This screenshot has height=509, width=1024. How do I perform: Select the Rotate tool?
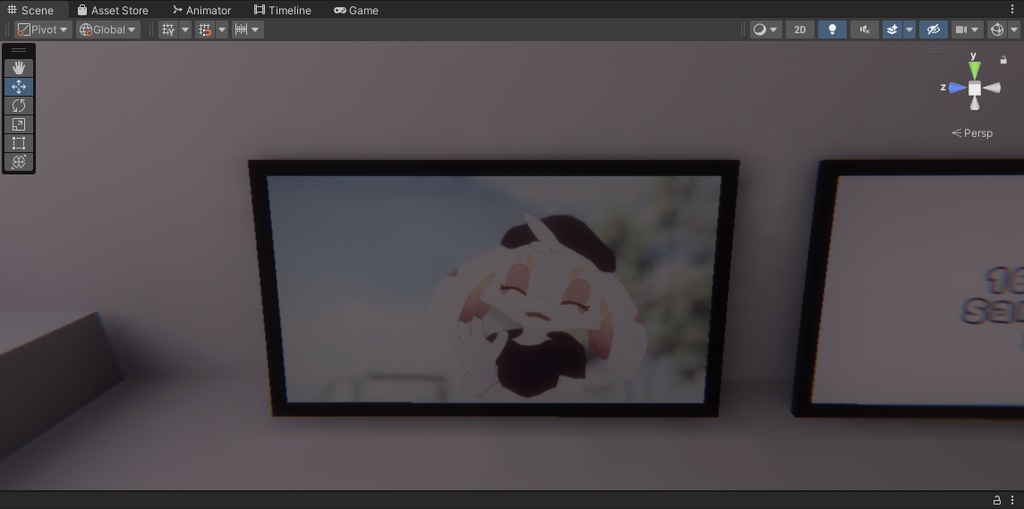click(18, 106)
